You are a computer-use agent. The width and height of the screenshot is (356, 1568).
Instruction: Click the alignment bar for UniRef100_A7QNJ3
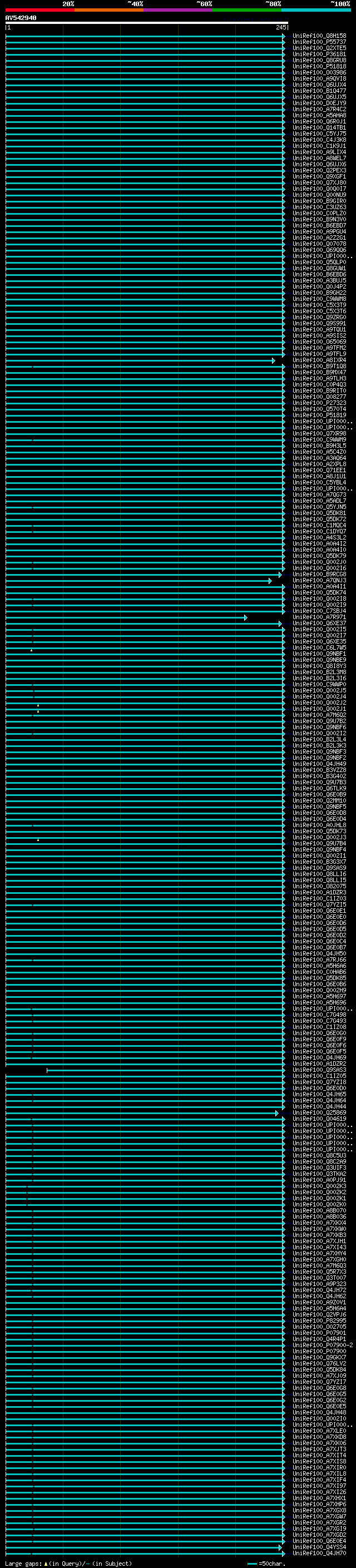click(x=139, y=581)
